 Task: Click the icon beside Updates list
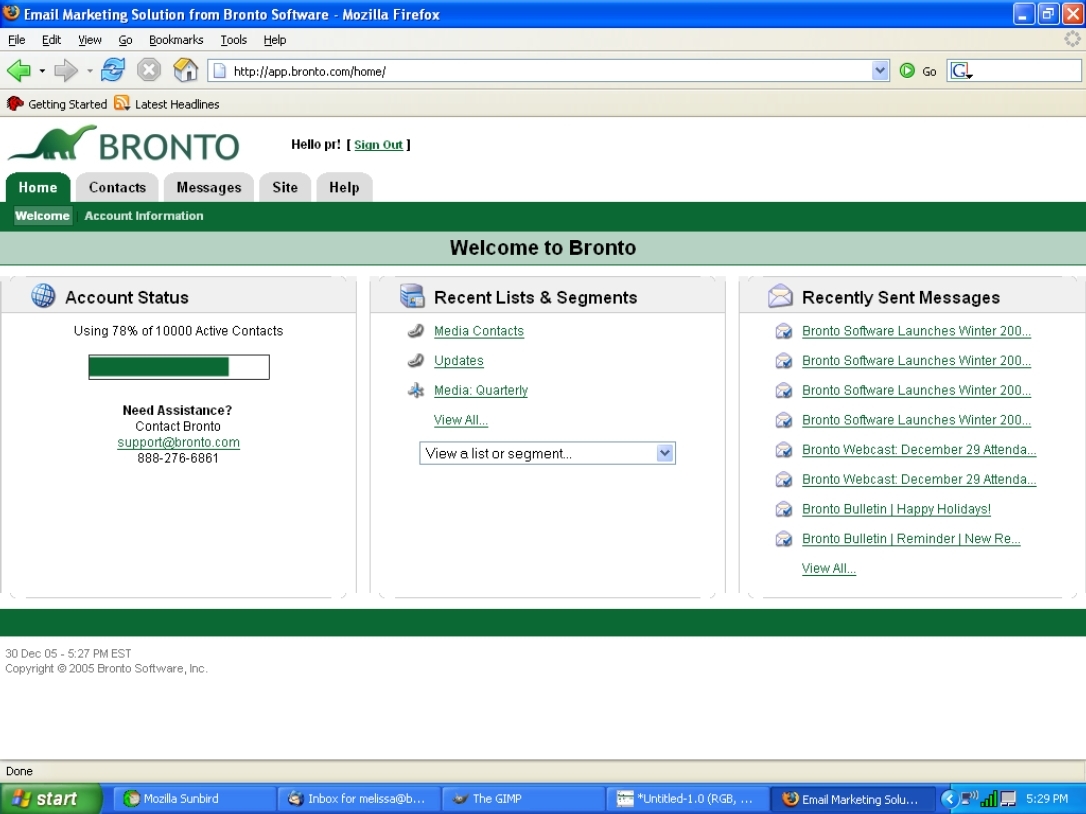pos(416,360)
